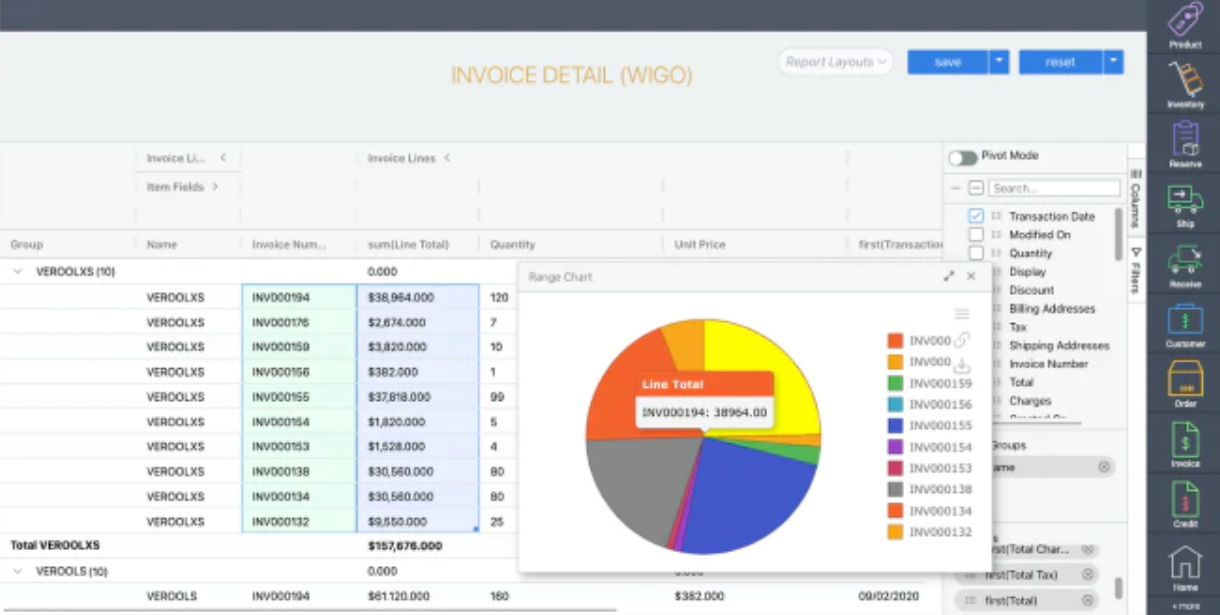Remove the Name row group chip

click(1104, 467)
